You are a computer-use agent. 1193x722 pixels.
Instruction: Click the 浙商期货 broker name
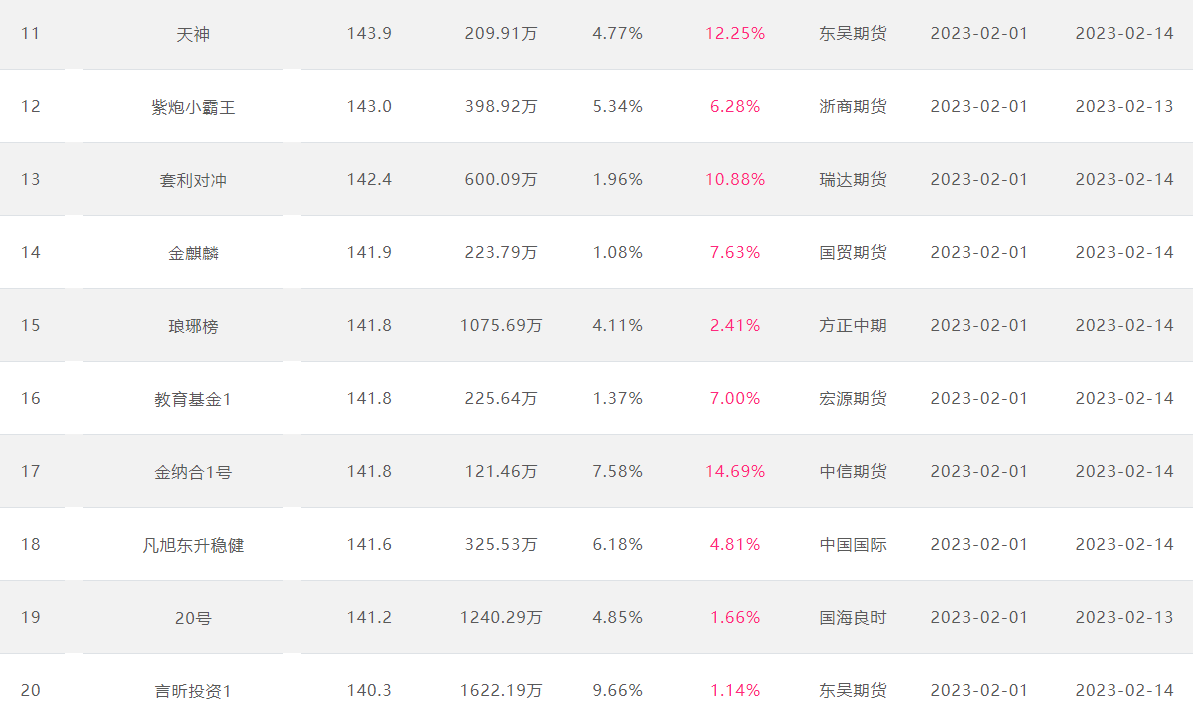[852, 107]
